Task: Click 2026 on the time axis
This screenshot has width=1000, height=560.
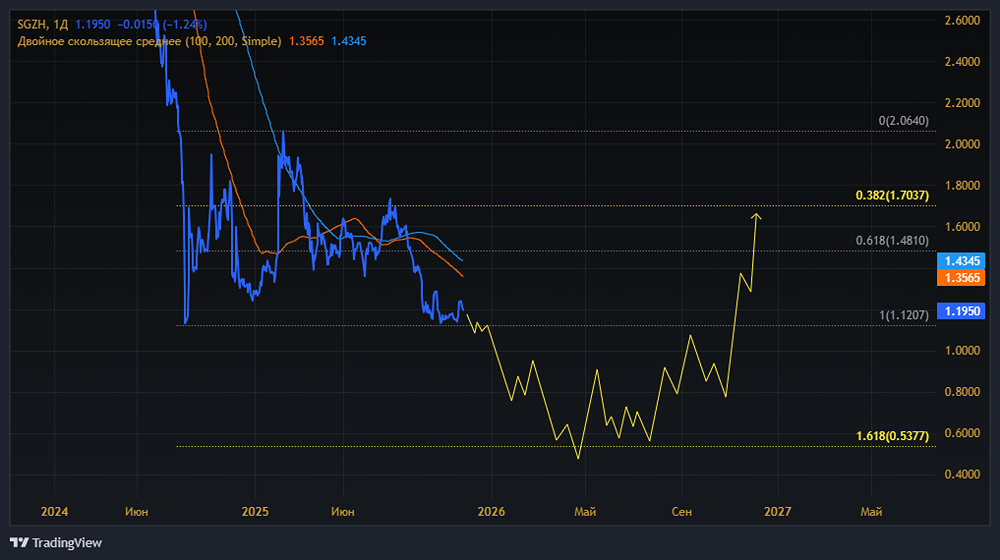Action: tap(491, 512)
